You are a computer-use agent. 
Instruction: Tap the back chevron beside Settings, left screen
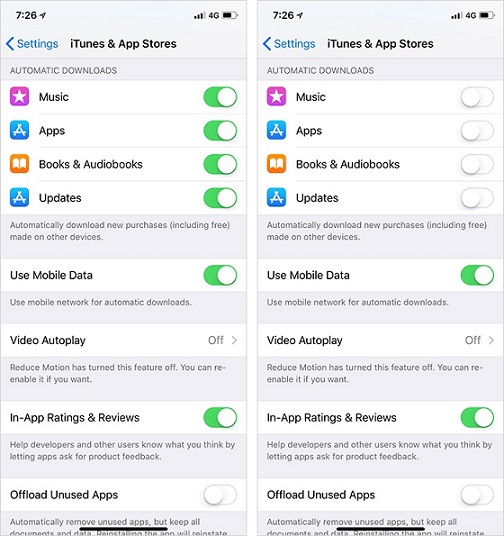click(10, 44)
